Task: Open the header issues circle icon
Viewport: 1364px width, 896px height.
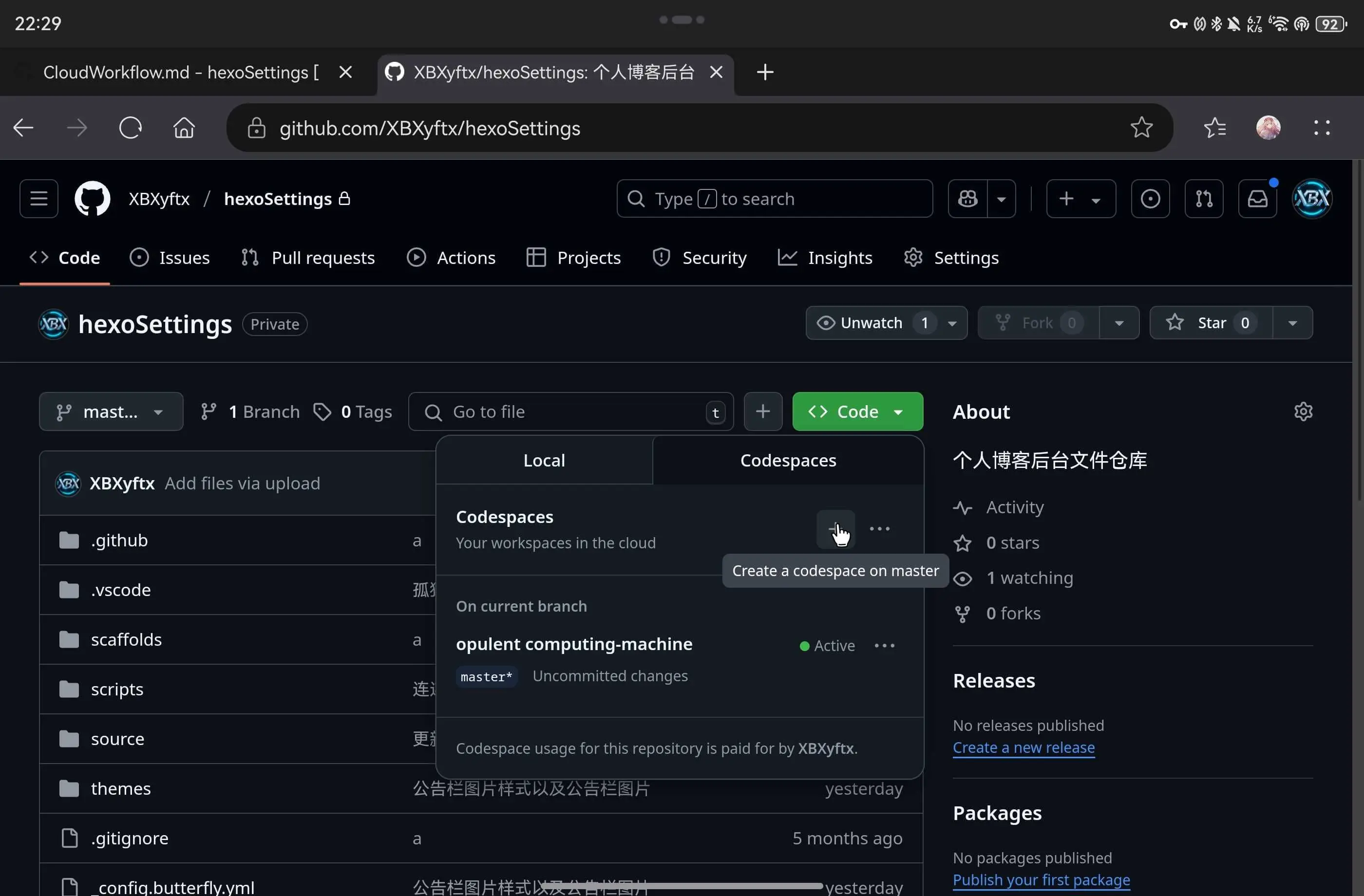Action: pos(1150,199)
